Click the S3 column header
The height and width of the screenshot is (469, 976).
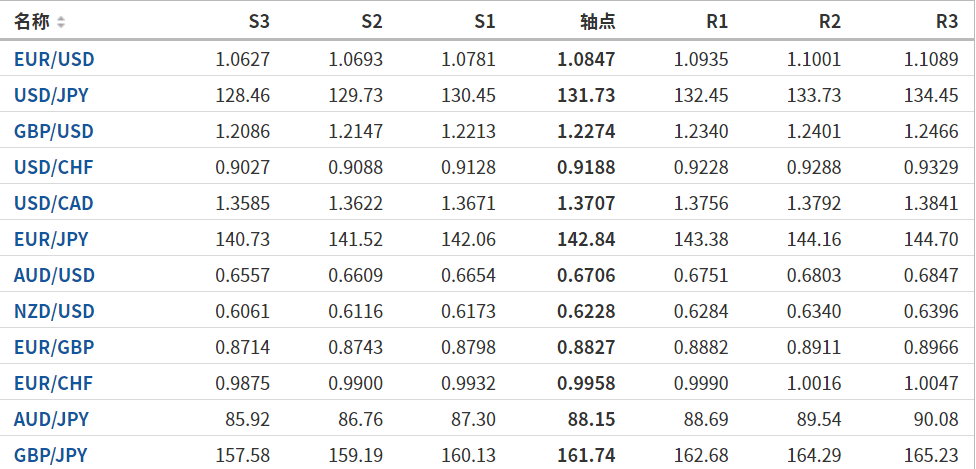tap(258, 21)
